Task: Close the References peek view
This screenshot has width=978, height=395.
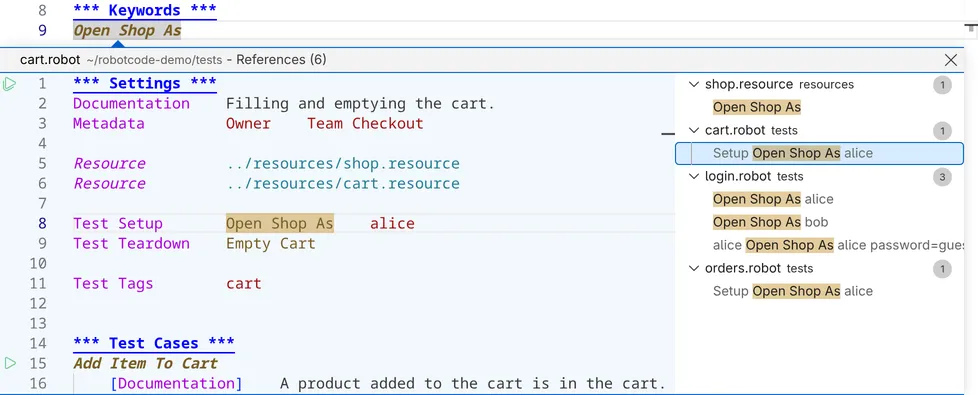Action: 951,60
